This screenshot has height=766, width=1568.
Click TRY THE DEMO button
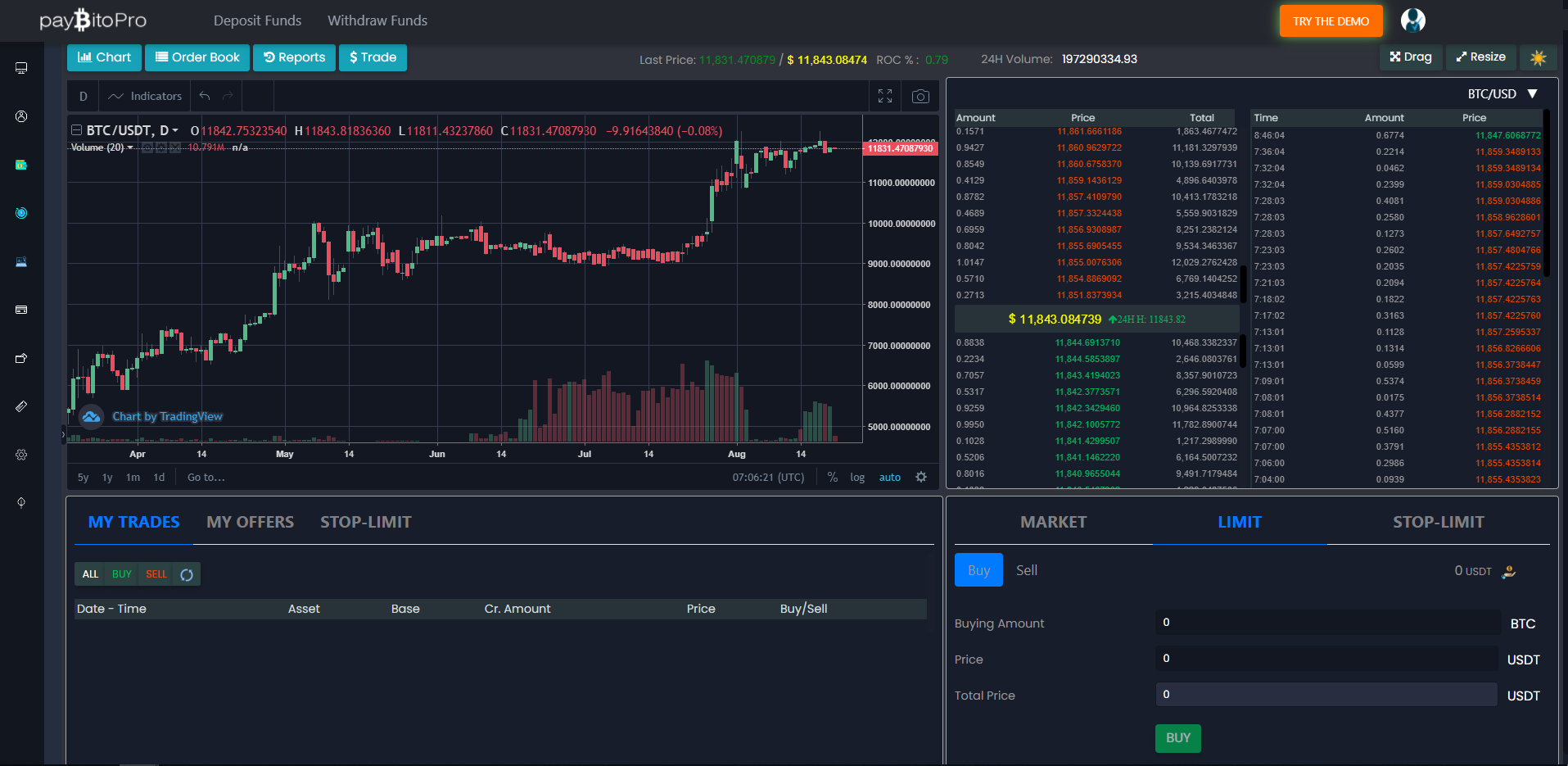point(1331,21)
